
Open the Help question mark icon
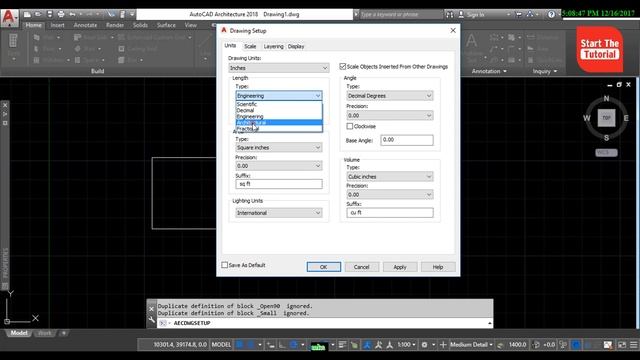point(551,14)
